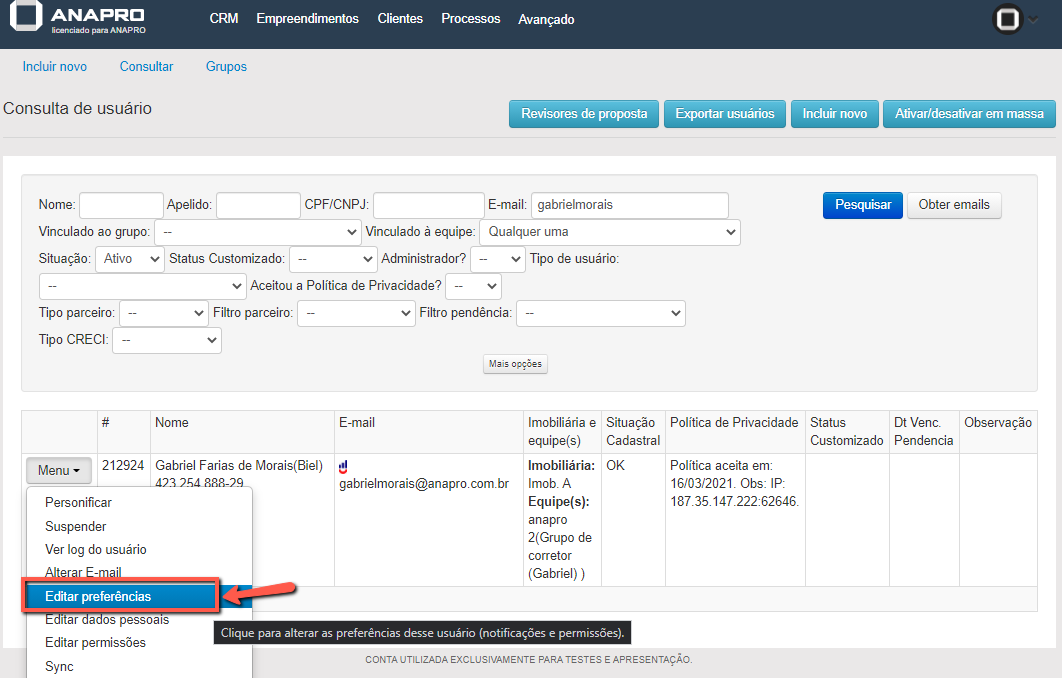Select Suspender from the user menu
1062x678 pixels.
(76, 526)
